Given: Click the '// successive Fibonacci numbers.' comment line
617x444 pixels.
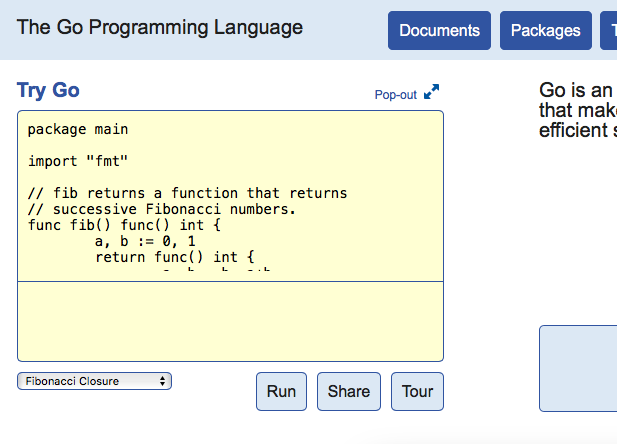Looking at the screenshot, I should coord(161,209).
